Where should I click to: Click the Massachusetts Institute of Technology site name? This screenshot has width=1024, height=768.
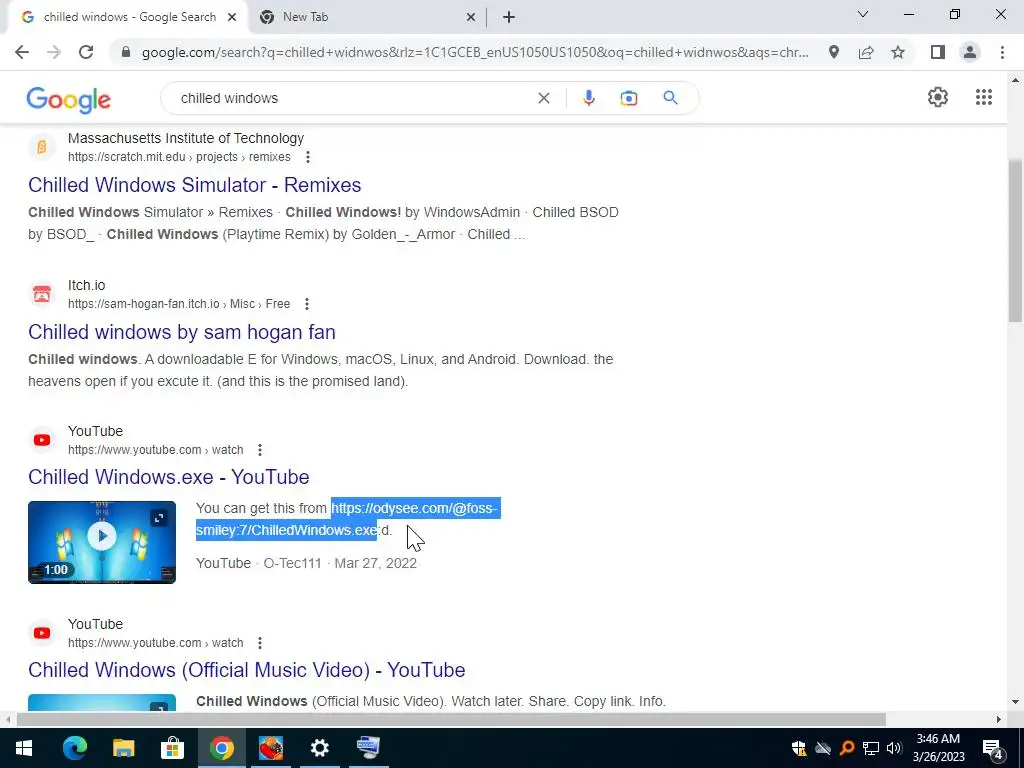click(186, 138)
